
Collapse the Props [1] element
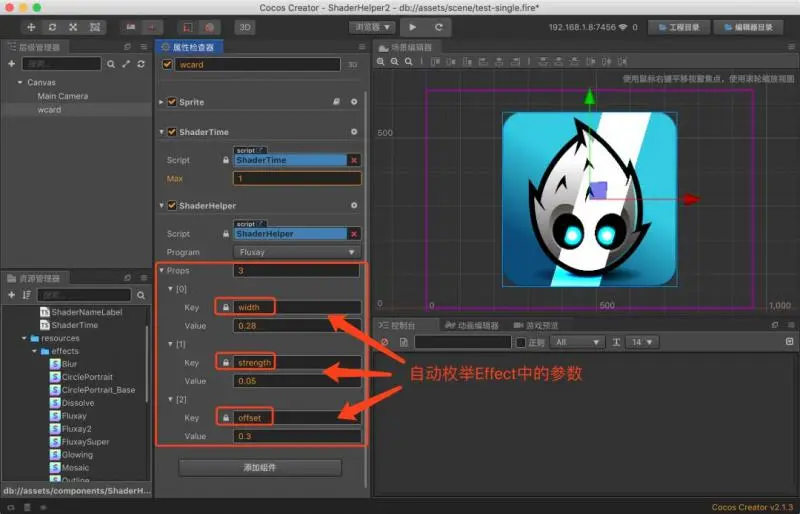170,344
